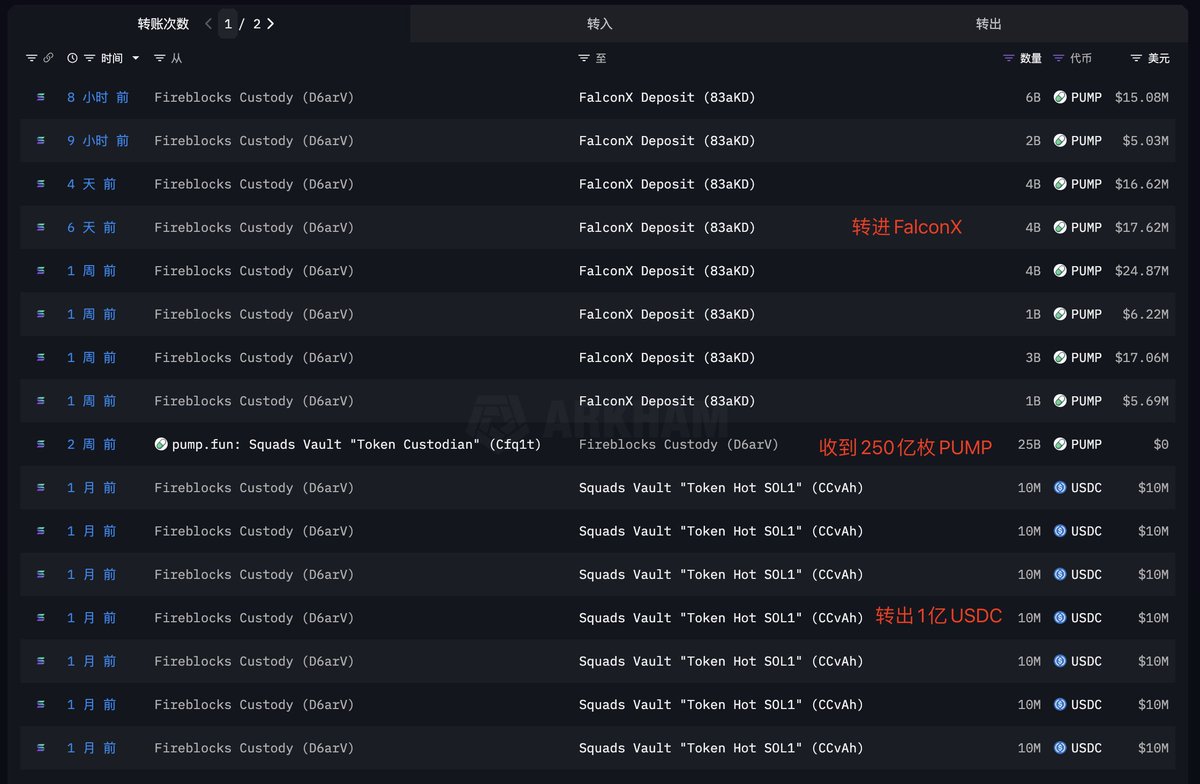Open Fireblocks Custody (D6arV) in the $16.62M row
Screen dimensions: 1200x784
254,184
